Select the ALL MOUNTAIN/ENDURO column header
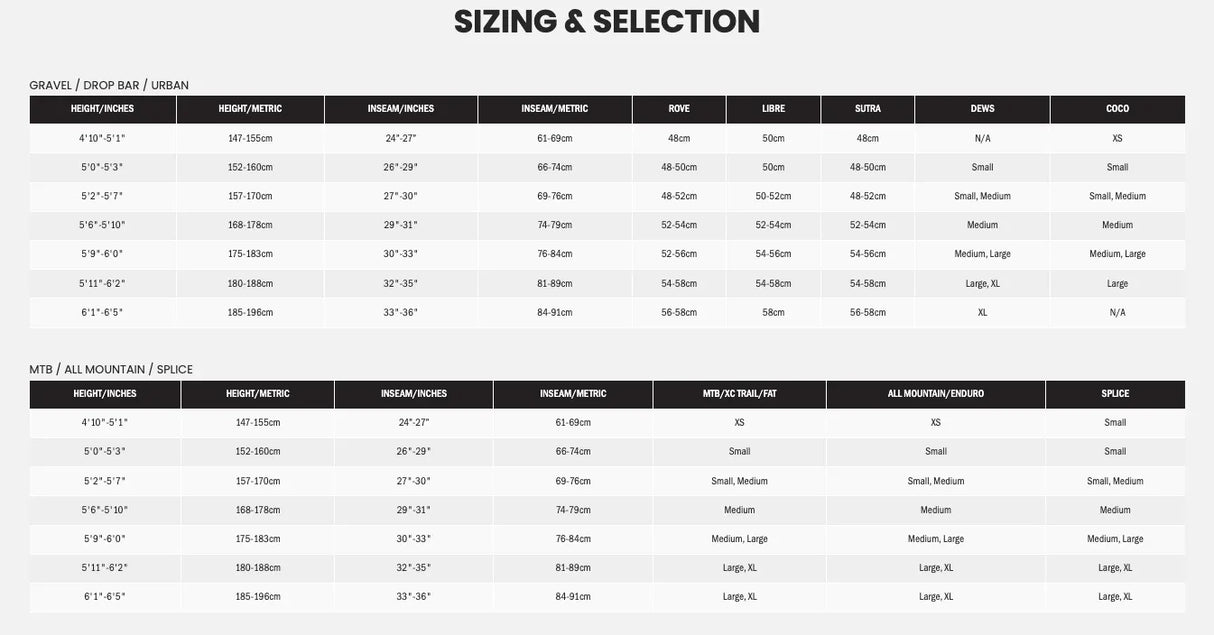 tap(935, 394)
